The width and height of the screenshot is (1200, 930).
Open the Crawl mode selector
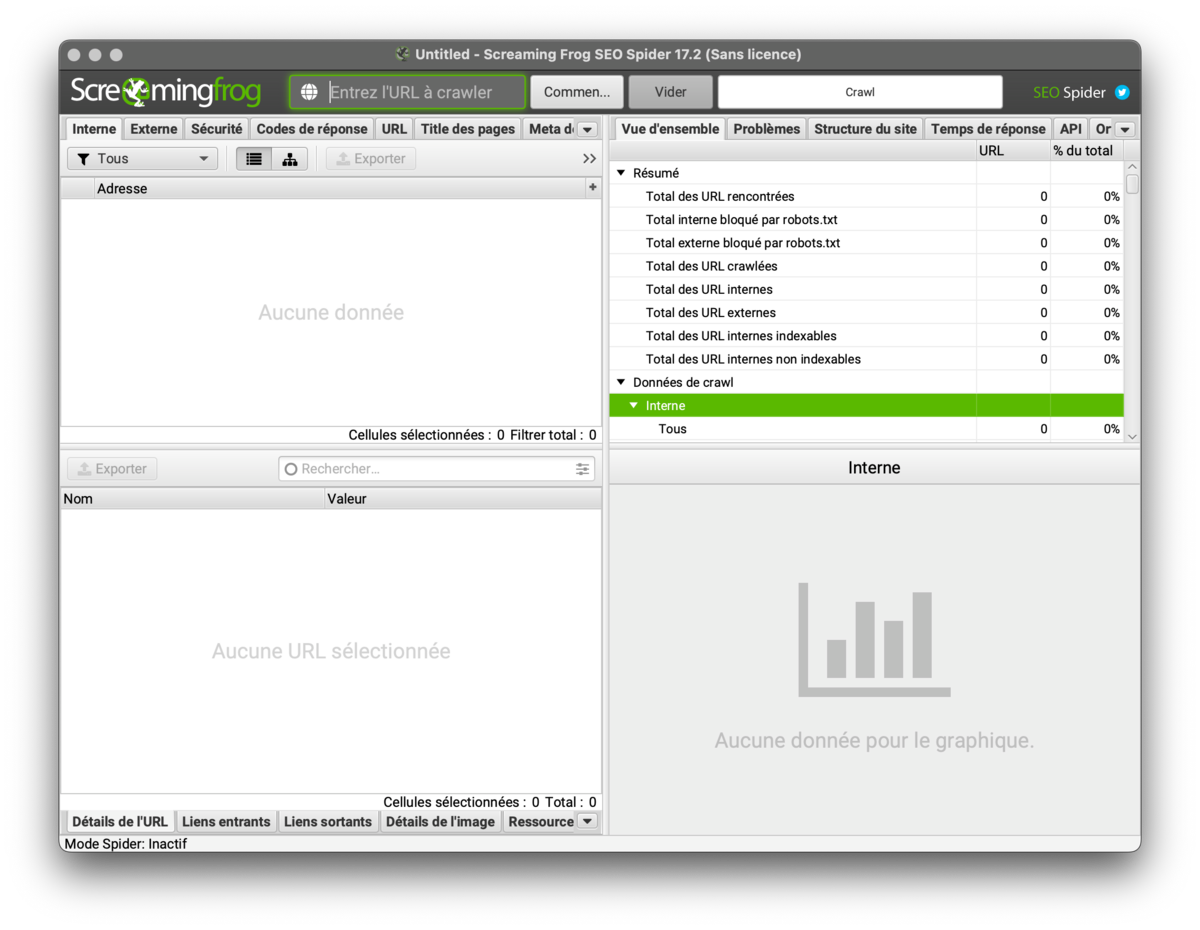[860, 92]
